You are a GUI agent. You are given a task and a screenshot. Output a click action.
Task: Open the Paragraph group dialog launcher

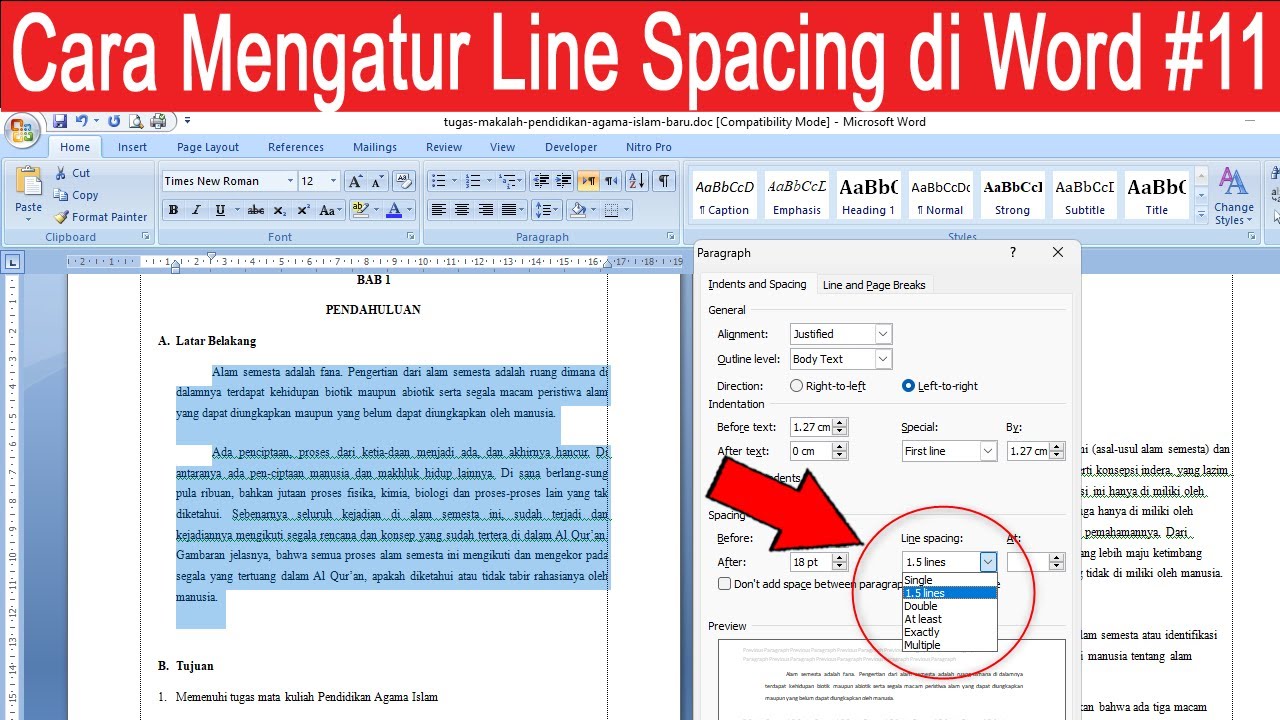coord(670,237)
